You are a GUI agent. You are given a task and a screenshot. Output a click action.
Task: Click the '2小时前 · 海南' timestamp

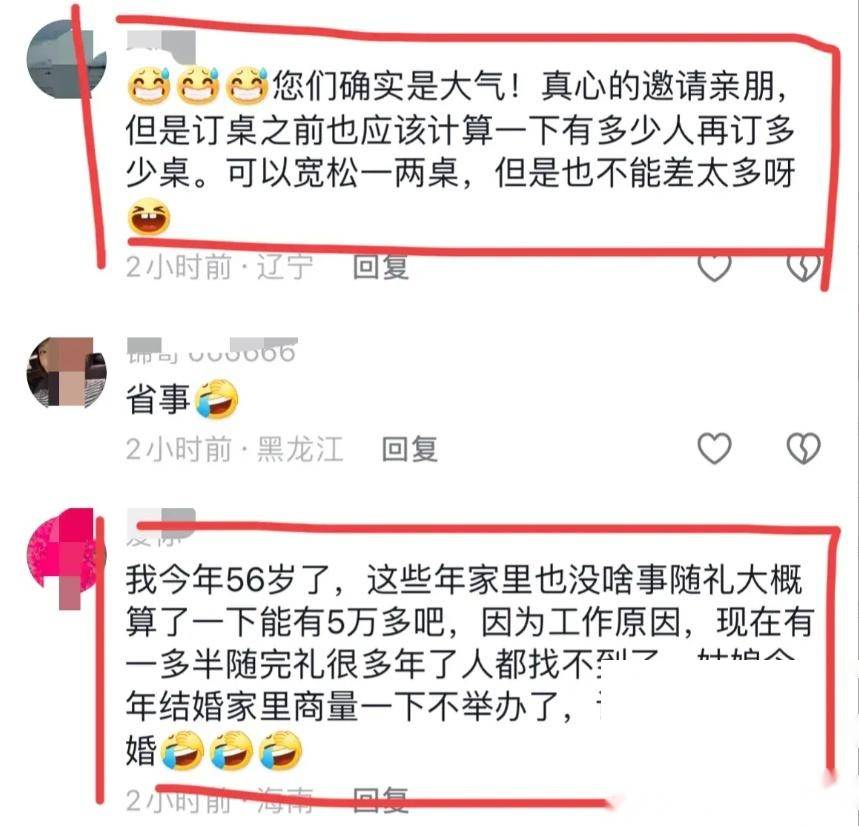coord(220,801)
